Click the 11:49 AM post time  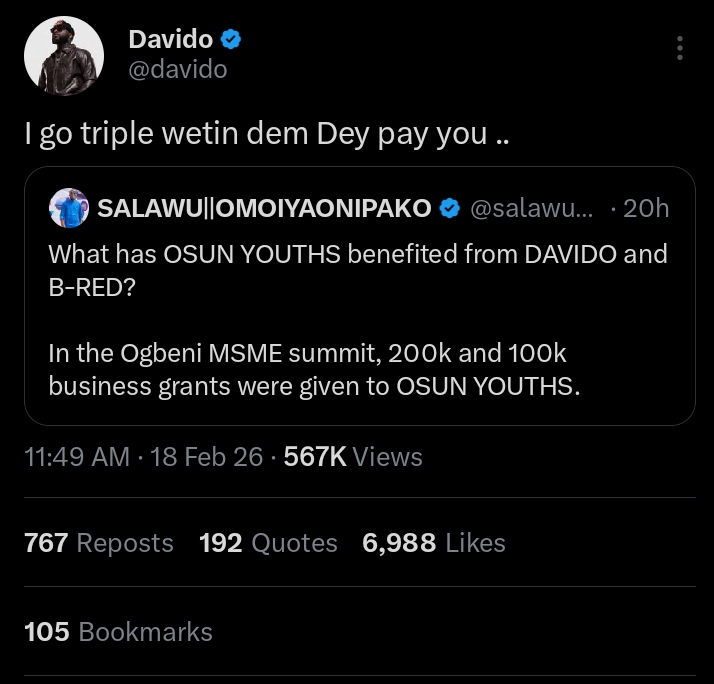click(77, 457)
